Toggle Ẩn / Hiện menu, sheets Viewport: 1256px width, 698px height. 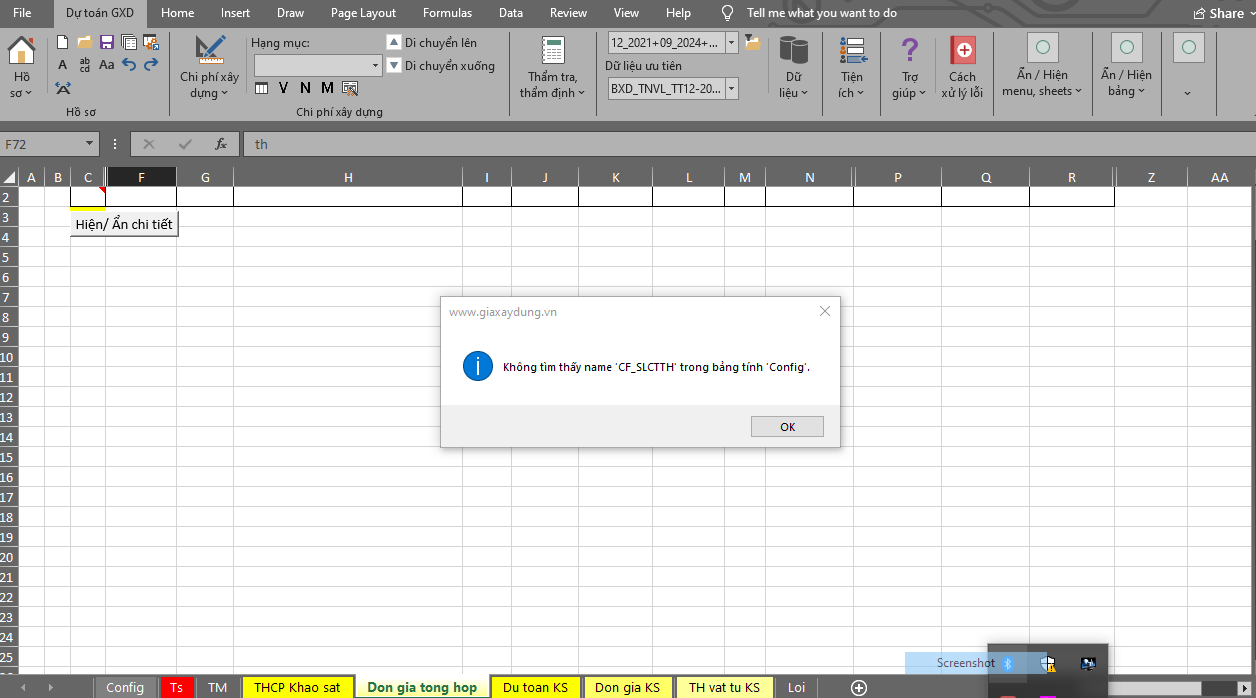pos(1042,67)
